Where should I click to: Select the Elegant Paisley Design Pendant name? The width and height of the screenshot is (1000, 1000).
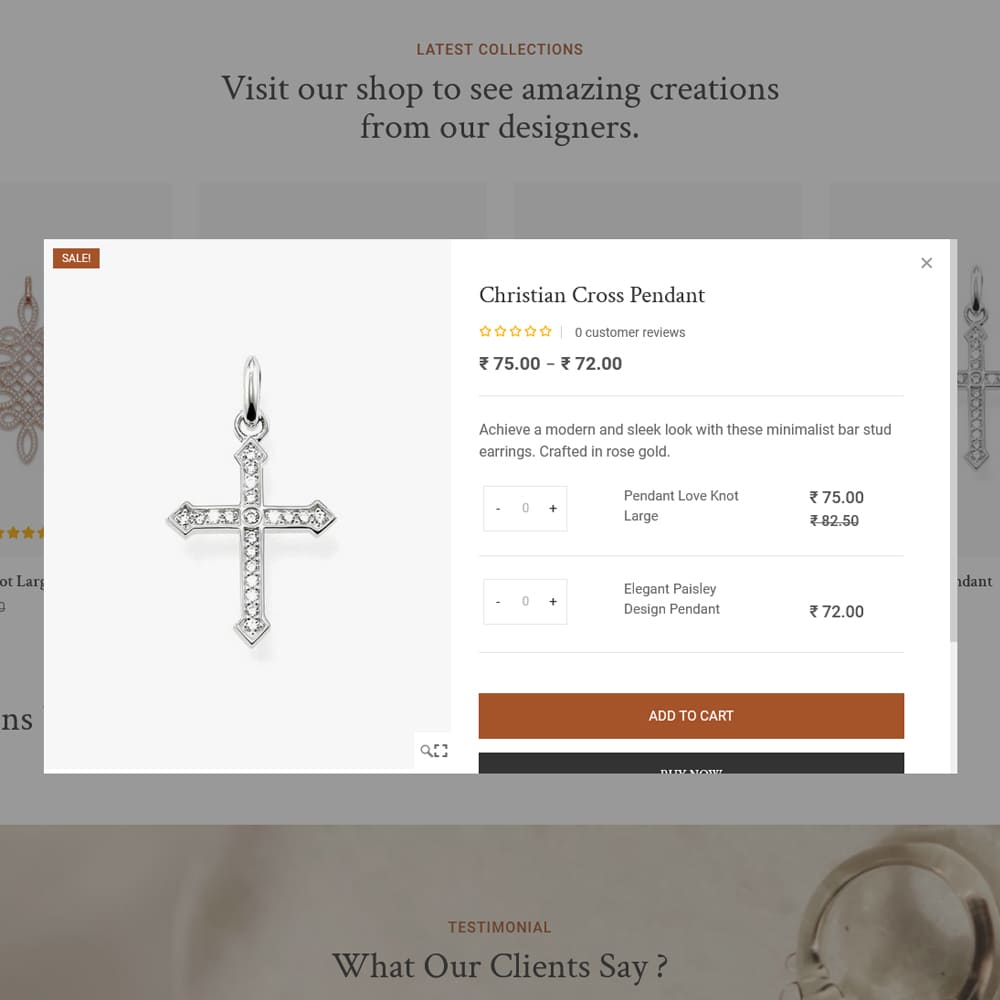(671, 599)
